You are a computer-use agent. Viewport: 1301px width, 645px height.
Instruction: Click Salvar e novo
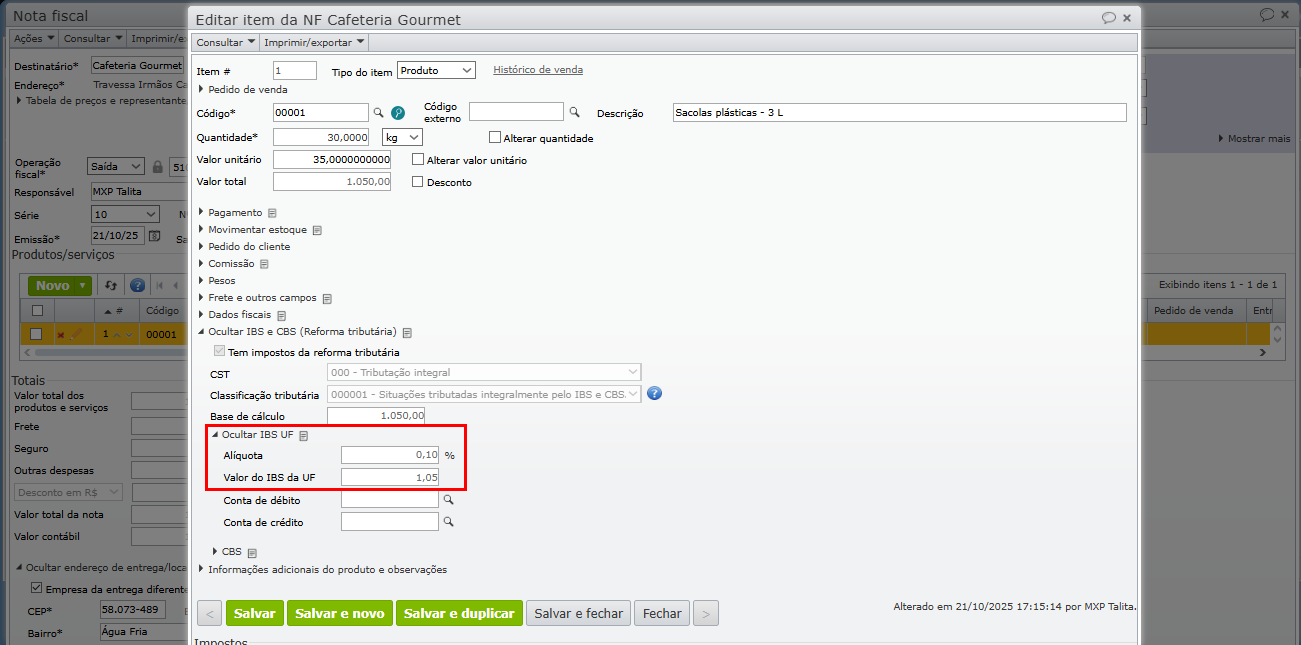340,613
